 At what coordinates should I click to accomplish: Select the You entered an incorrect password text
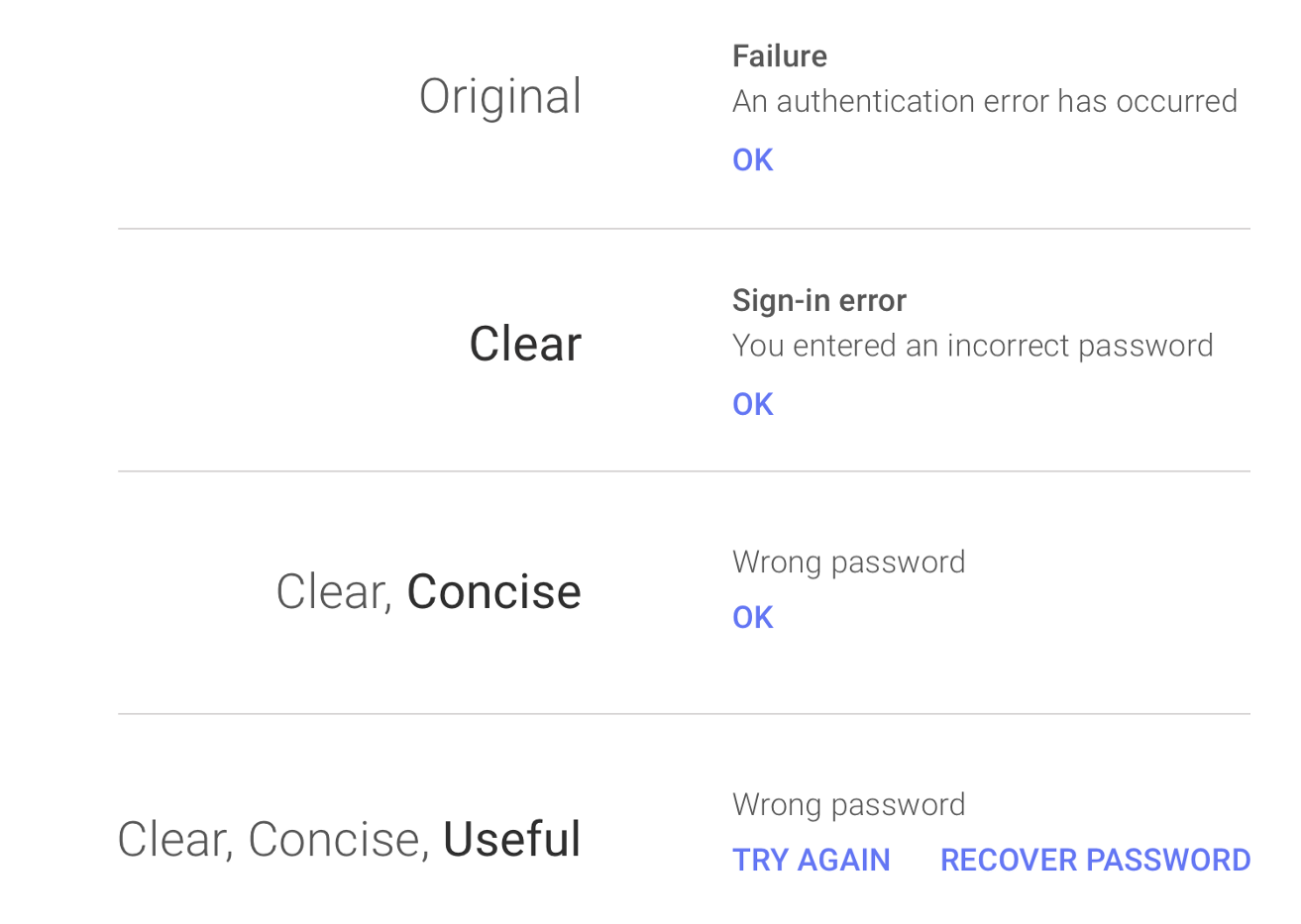pos(973,346)
